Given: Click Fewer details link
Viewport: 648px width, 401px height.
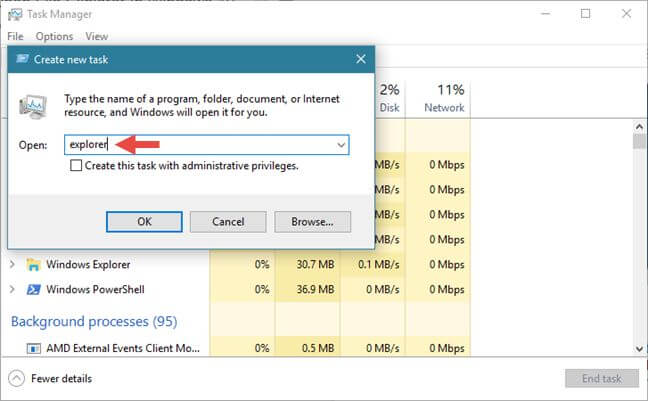Looking at the screenshot, I should 62,378.
